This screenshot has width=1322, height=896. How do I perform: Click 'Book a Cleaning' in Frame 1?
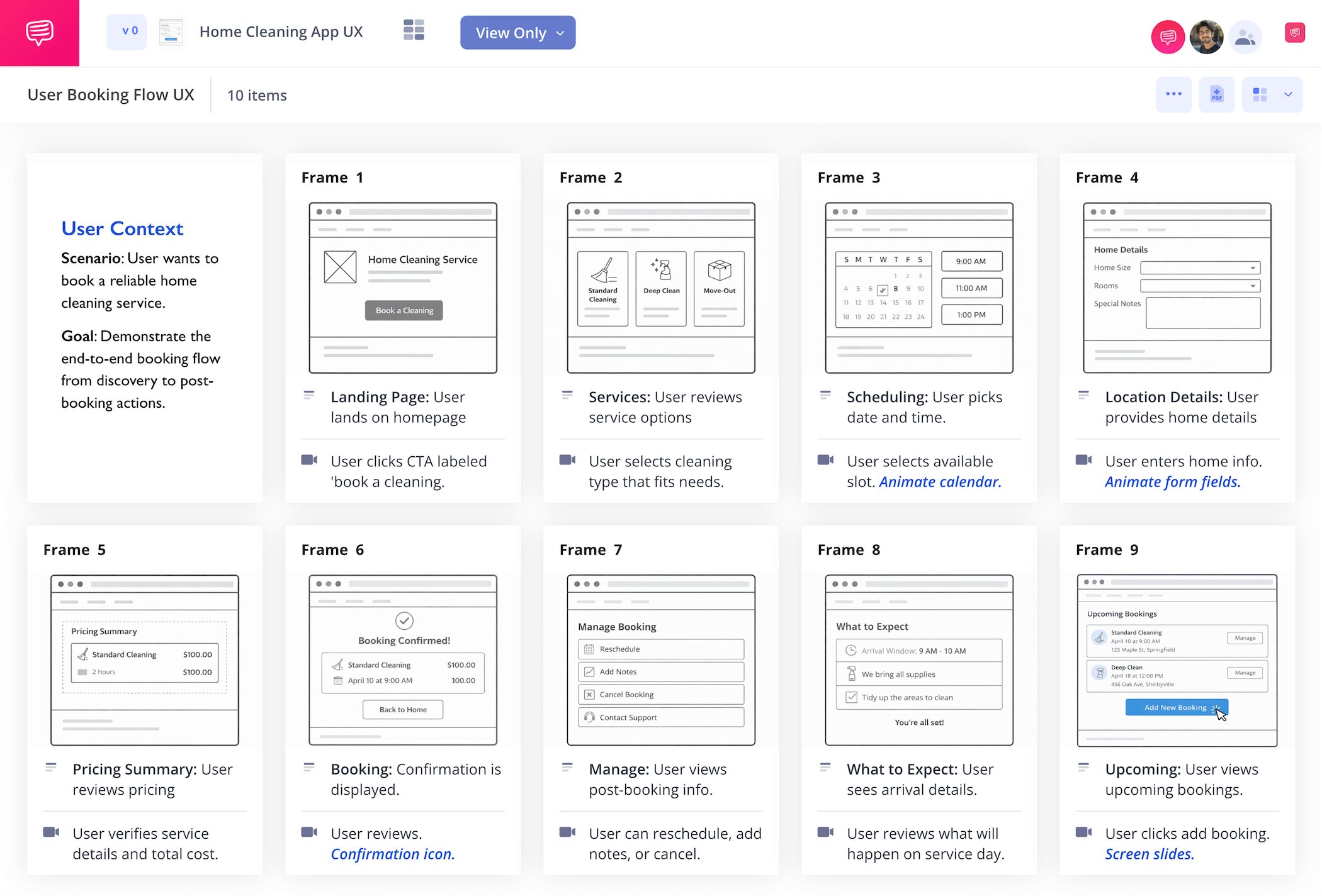coord(404,310)
